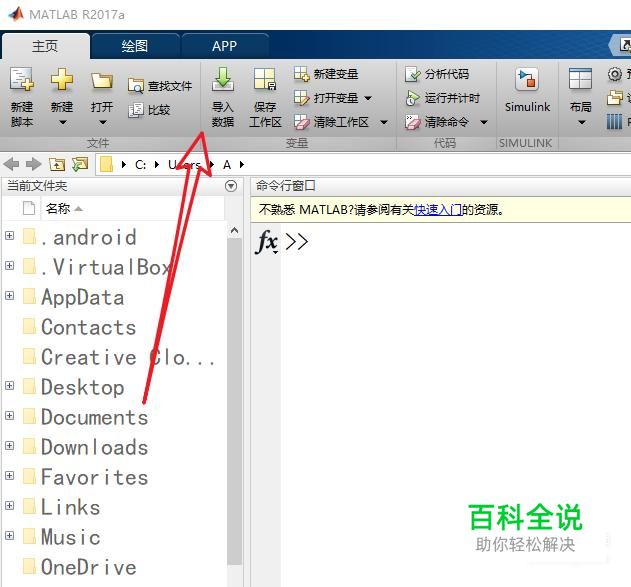Screen dimensions: 631x587
Task: Click the file list scrollbar up arrow
Action: (x=235, y=231)
